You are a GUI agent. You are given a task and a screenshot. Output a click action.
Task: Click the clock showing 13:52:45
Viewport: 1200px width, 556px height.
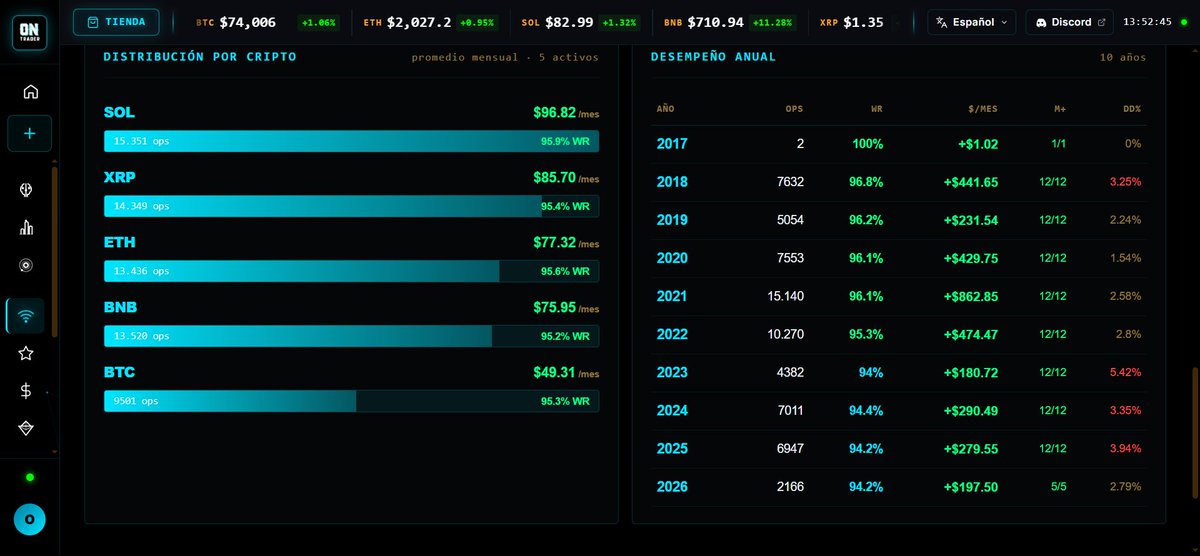(1147, 22)
